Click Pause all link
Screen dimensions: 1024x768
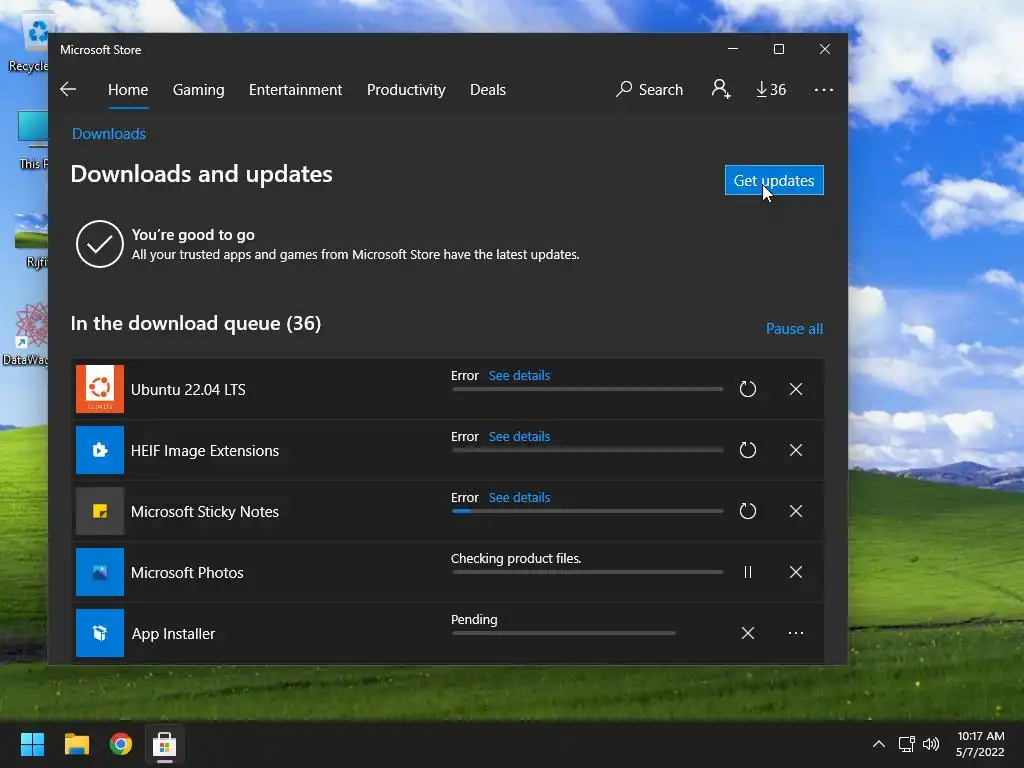pyautogui.click(x=794, y=328)
